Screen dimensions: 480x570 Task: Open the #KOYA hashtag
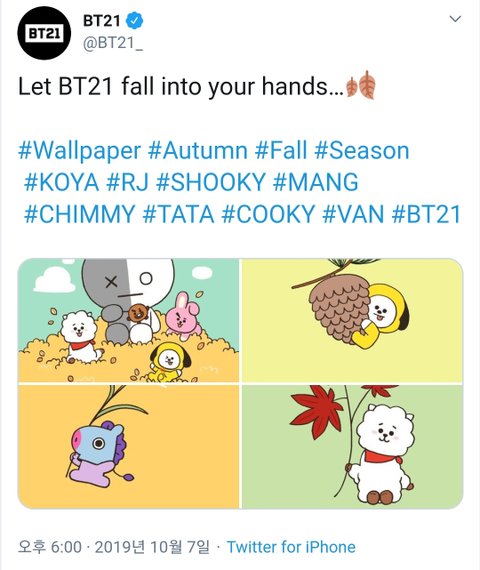point(61,182)
